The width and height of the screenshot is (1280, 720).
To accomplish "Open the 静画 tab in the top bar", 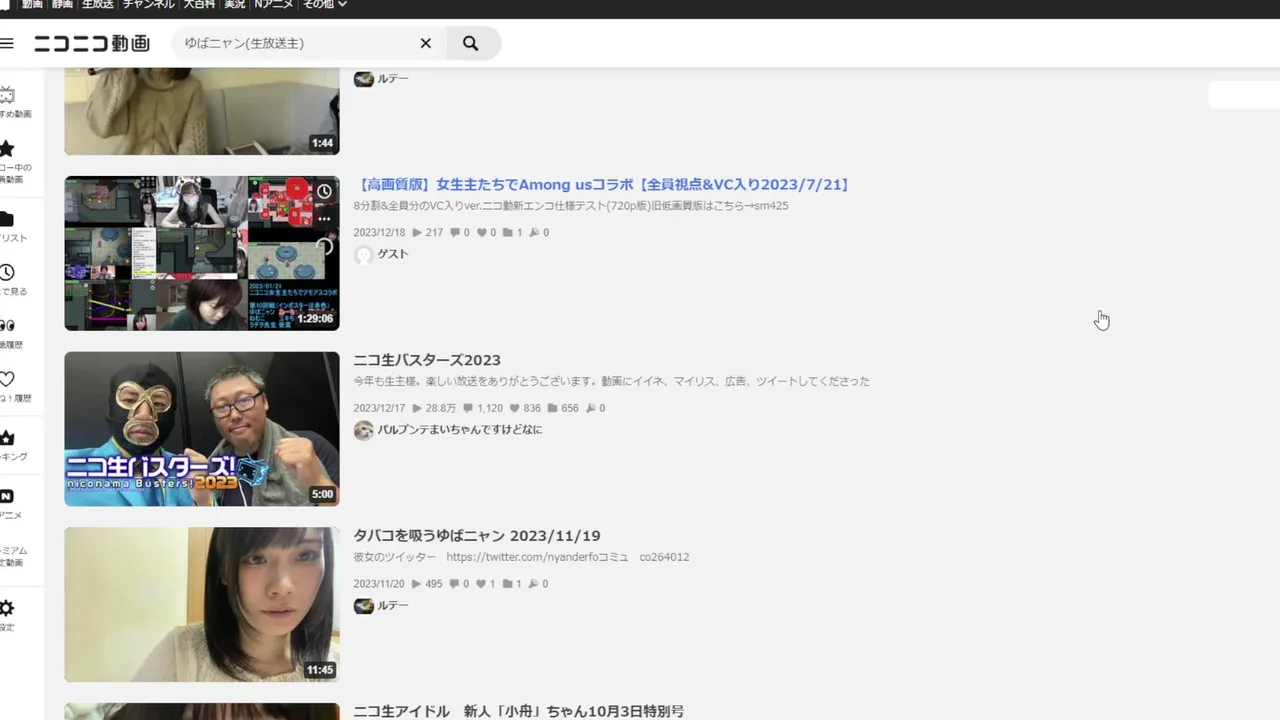I will click(x=63, y=5).
